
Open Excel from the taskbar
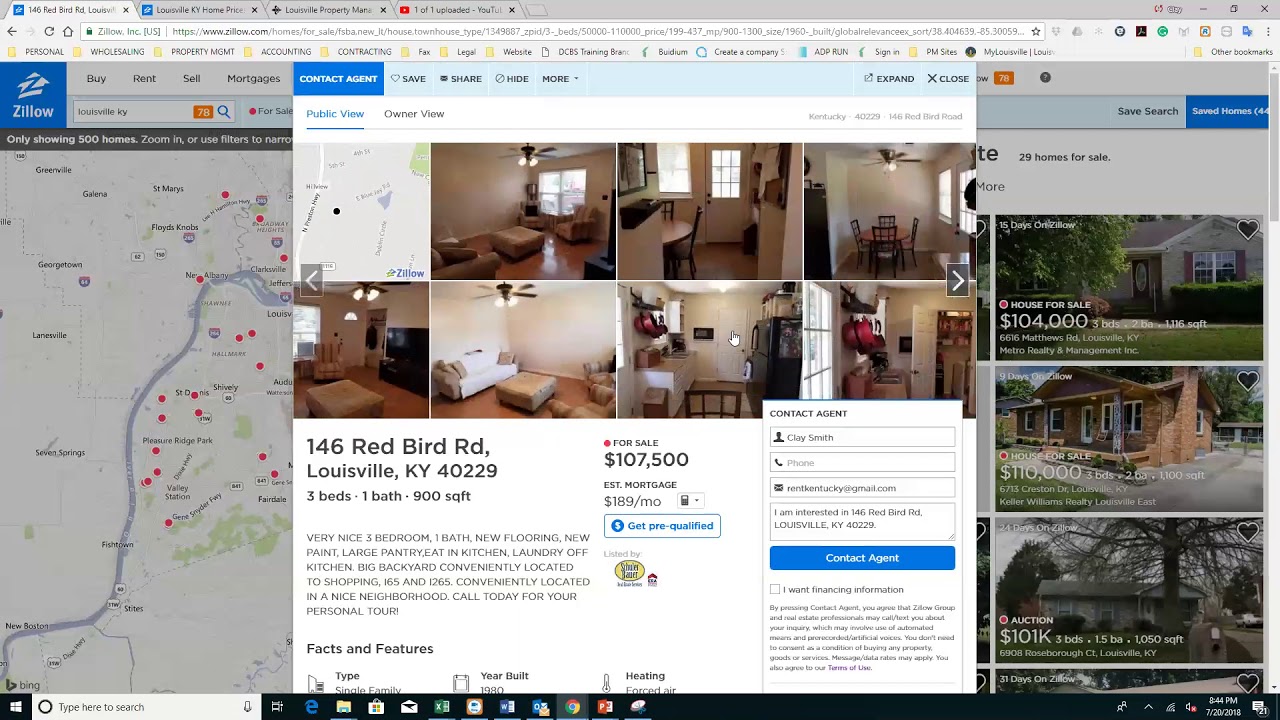tap(442, 707)
